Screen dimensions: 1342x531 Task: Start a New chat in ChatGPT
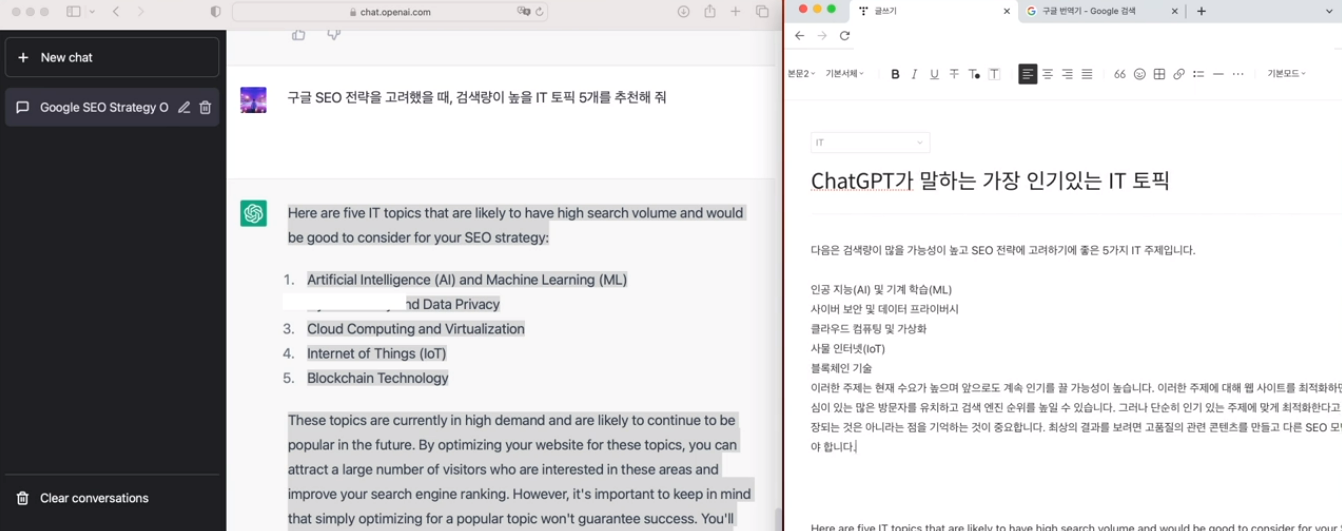tap(112, 57)
